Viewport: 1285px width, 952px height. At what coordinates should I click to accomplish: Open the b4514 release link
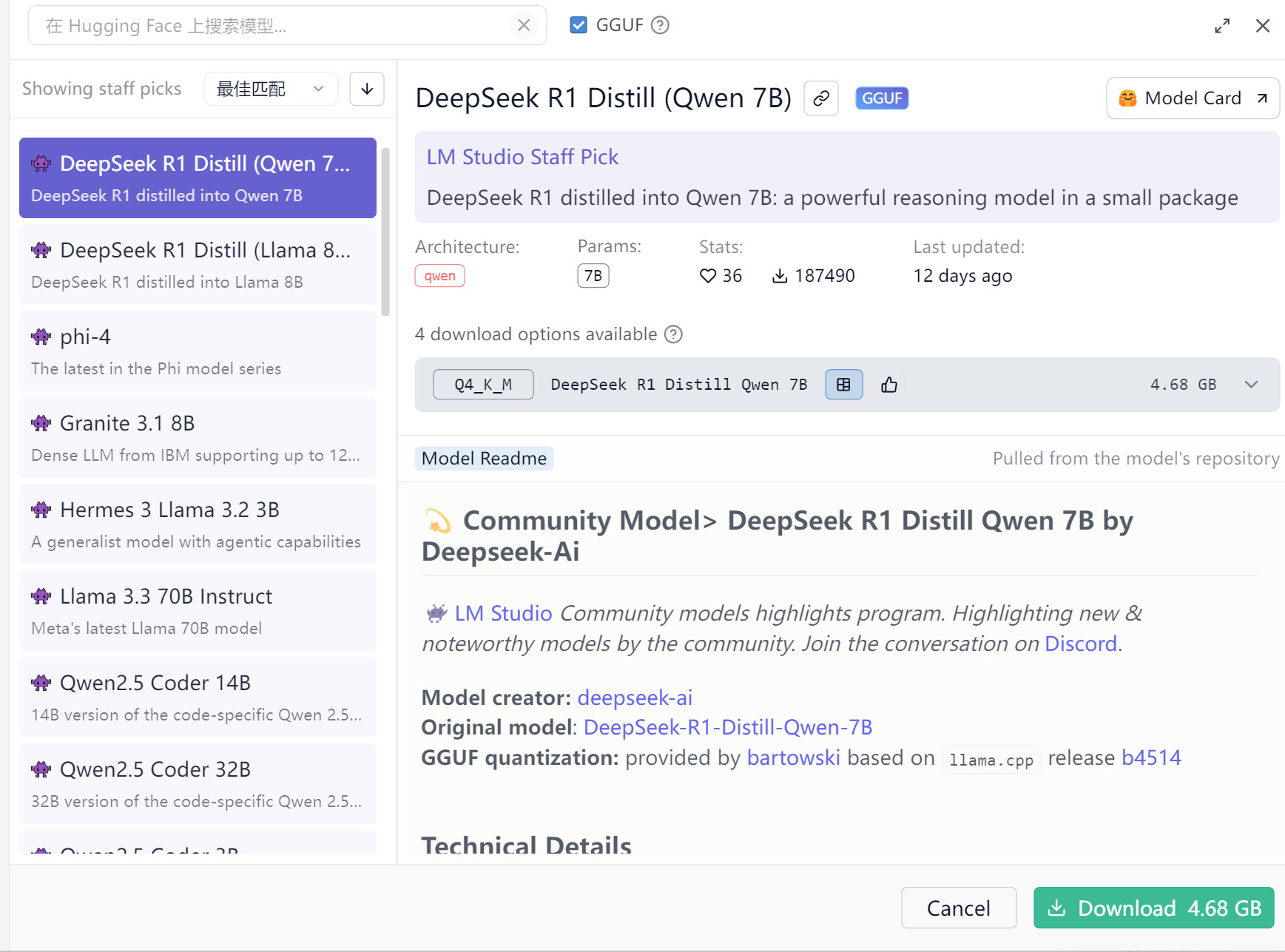(x=1151, y=757)
